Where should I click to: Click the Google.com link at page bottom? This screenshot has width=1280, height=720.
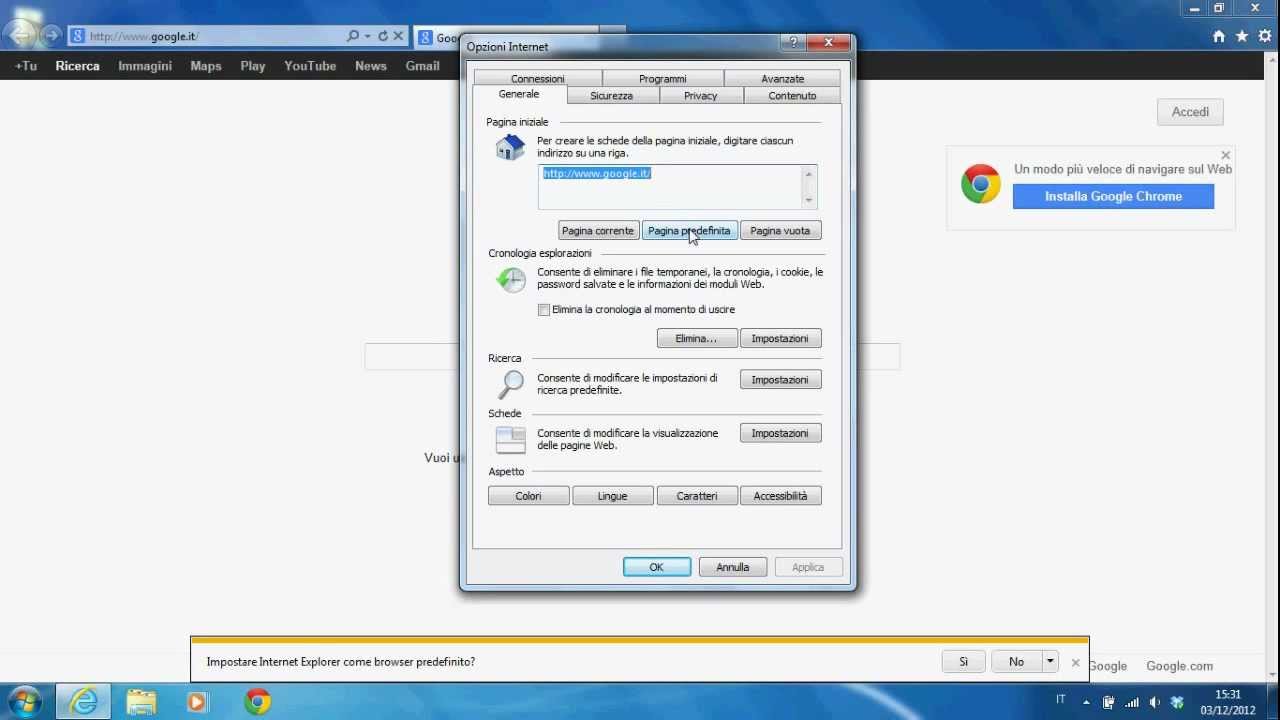tap(1179, 666)
